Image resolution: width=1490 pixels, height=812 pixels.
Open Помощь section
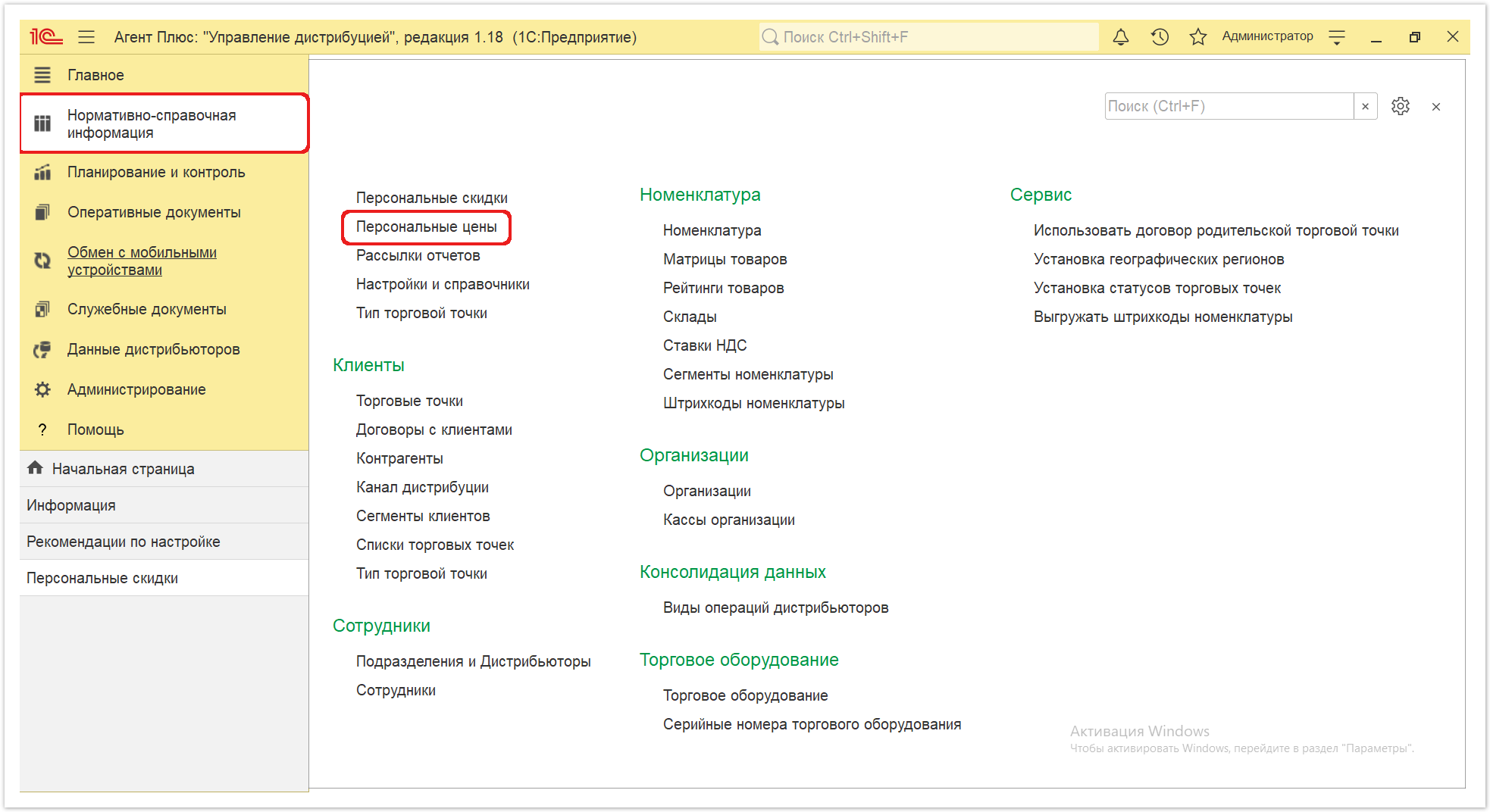tap(164, 429)
